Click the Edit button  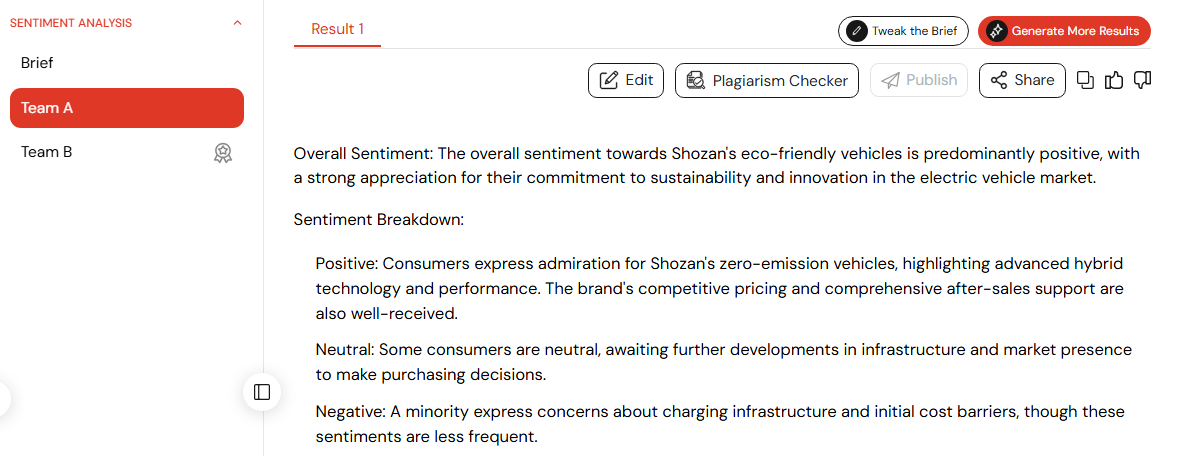(x=625, y=81)
